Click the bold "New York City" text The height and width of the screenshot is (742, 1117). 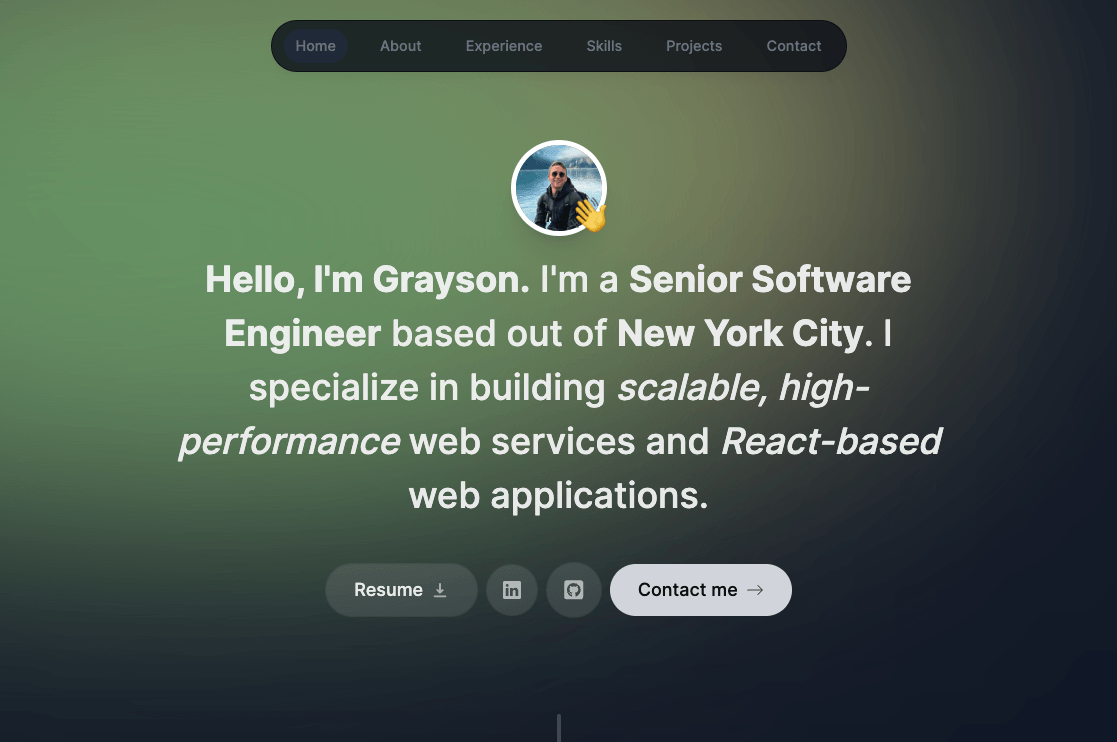739,334
